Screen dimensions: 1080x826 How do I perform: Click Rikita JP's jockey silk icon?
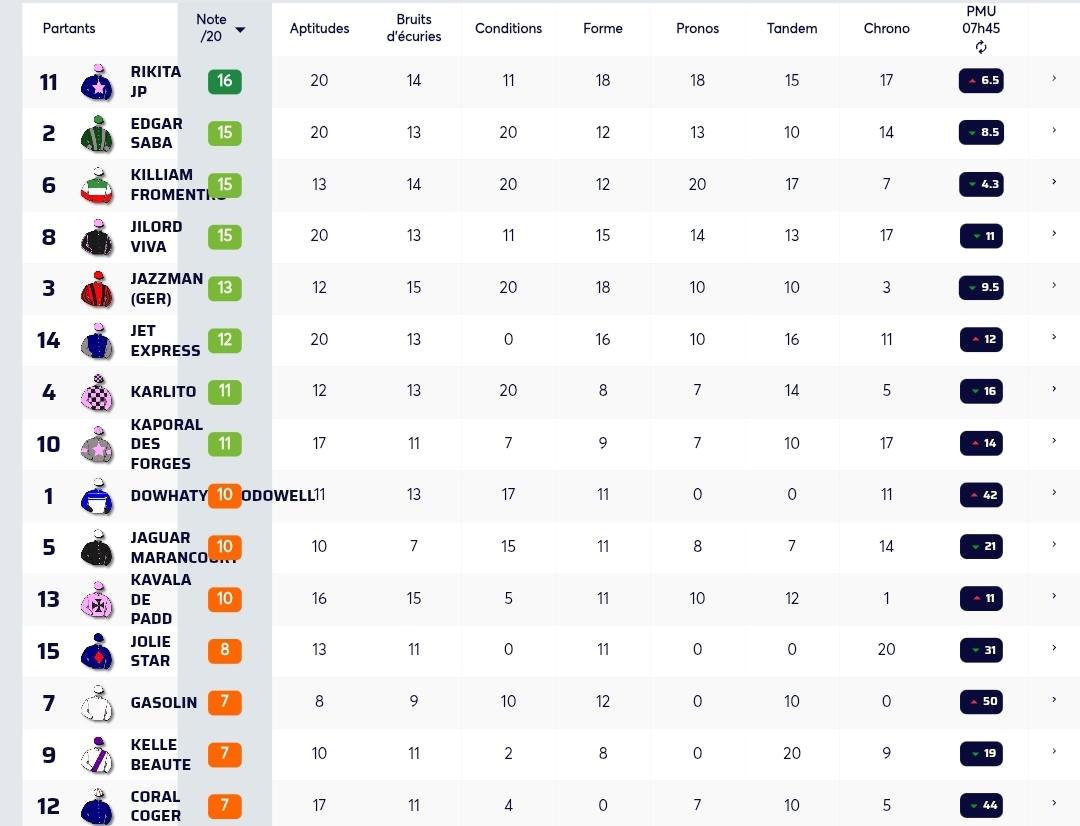point(97,82)
